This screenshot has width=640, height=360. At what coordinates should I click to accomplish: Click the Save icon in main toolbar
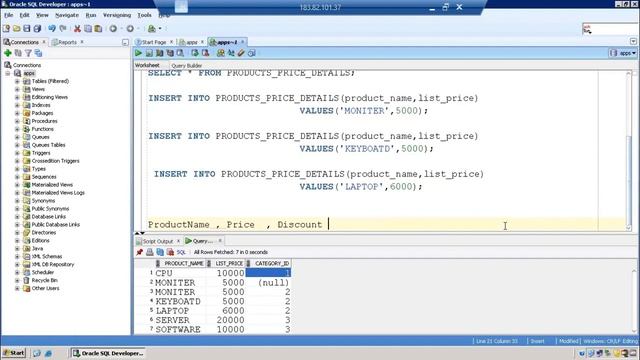(27, 29)
